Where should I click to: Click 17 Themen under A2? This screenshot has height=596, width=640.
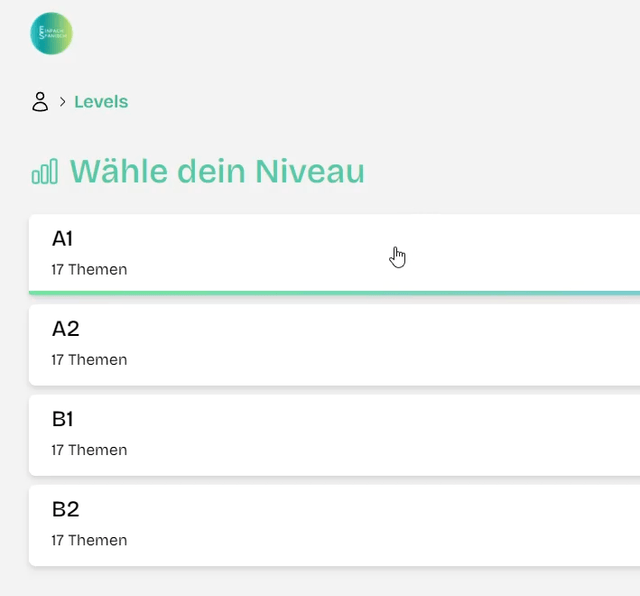pyautogui.click(x=89, y=360)
